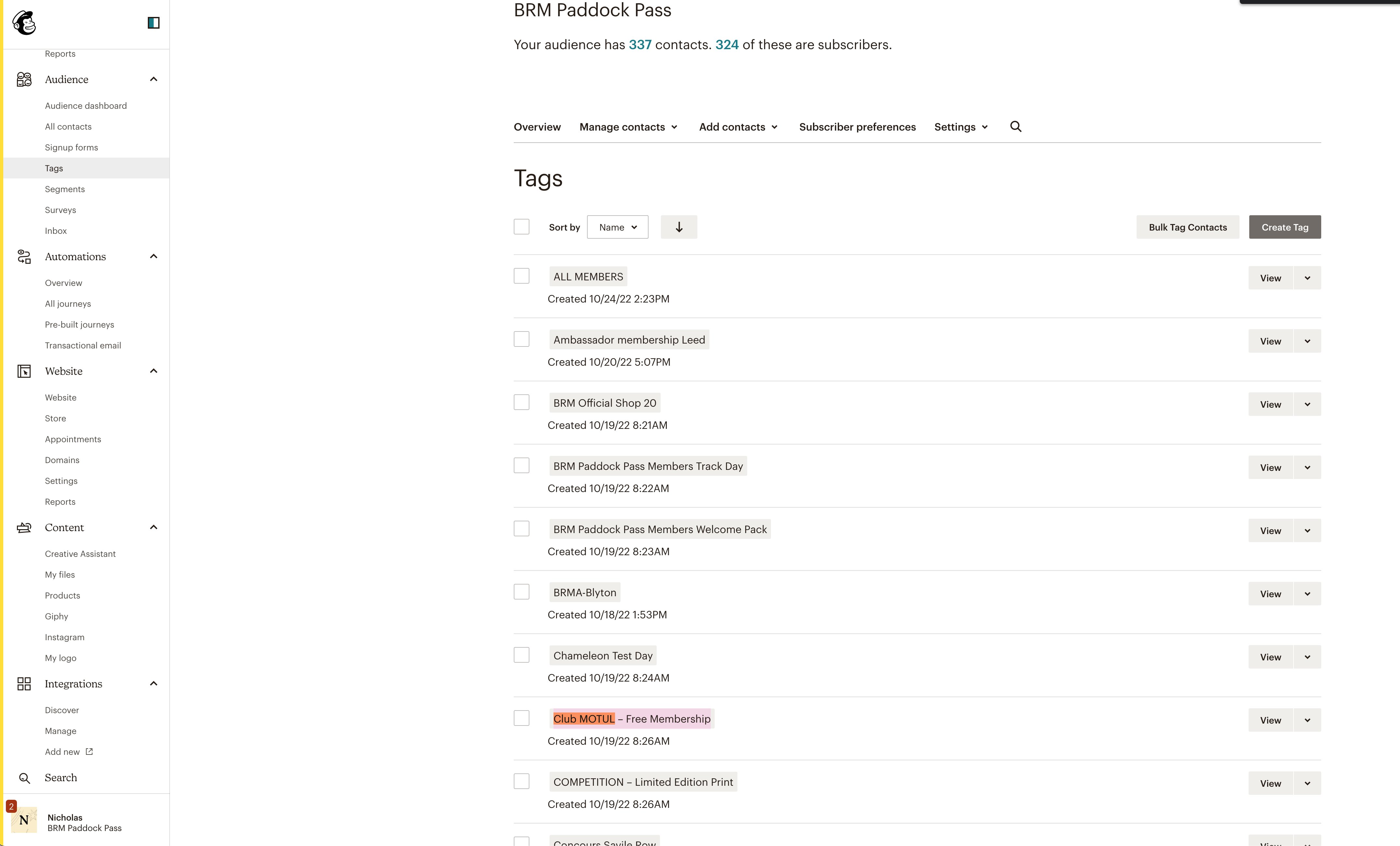Open Nicholas account avatar
The width and height of the screenshot is (1400, 846).
[24, 820]
